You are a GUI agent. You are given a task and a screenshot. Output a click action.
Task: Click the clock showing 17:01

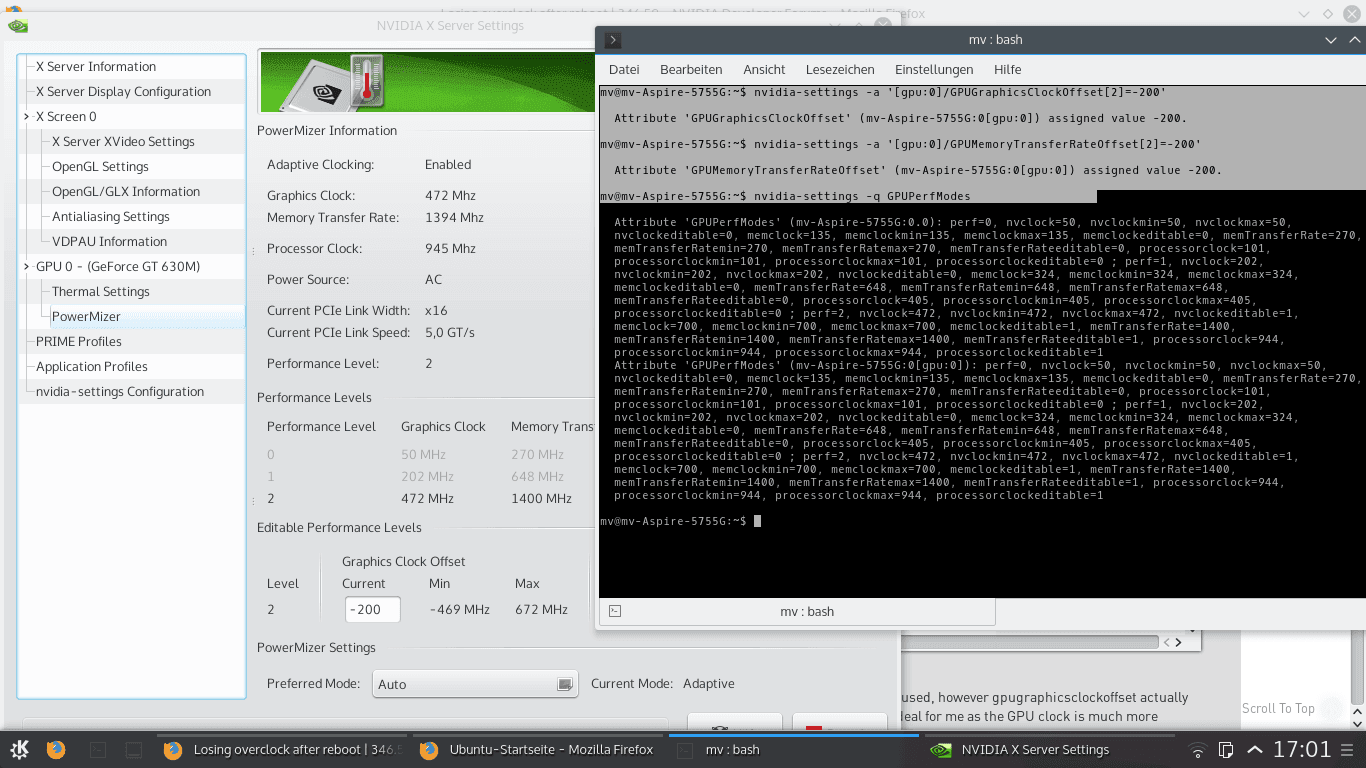click(x=1301, y=749)
